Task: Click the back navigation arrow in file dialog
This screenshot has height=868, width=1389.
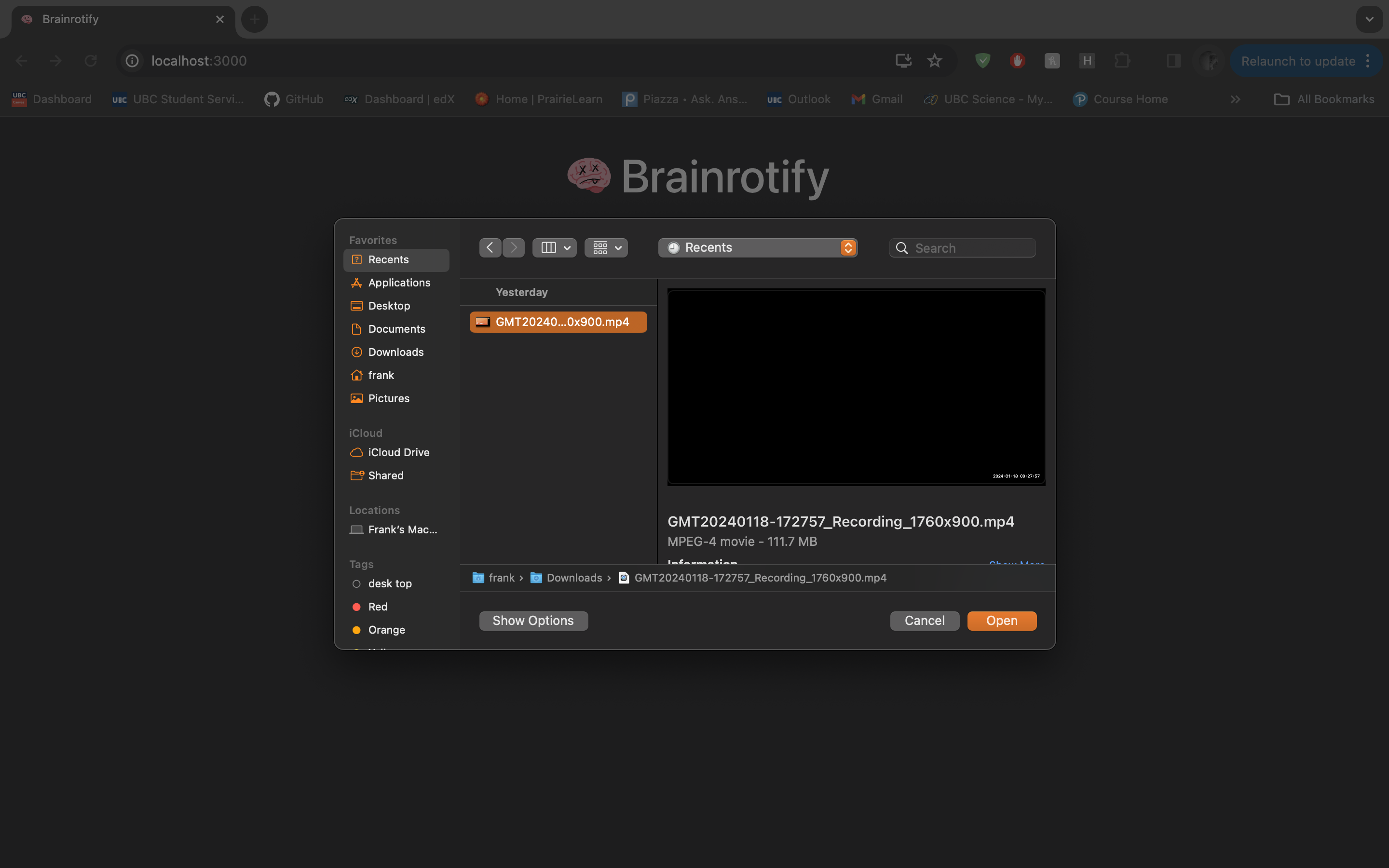Action: tap(490, 247)
